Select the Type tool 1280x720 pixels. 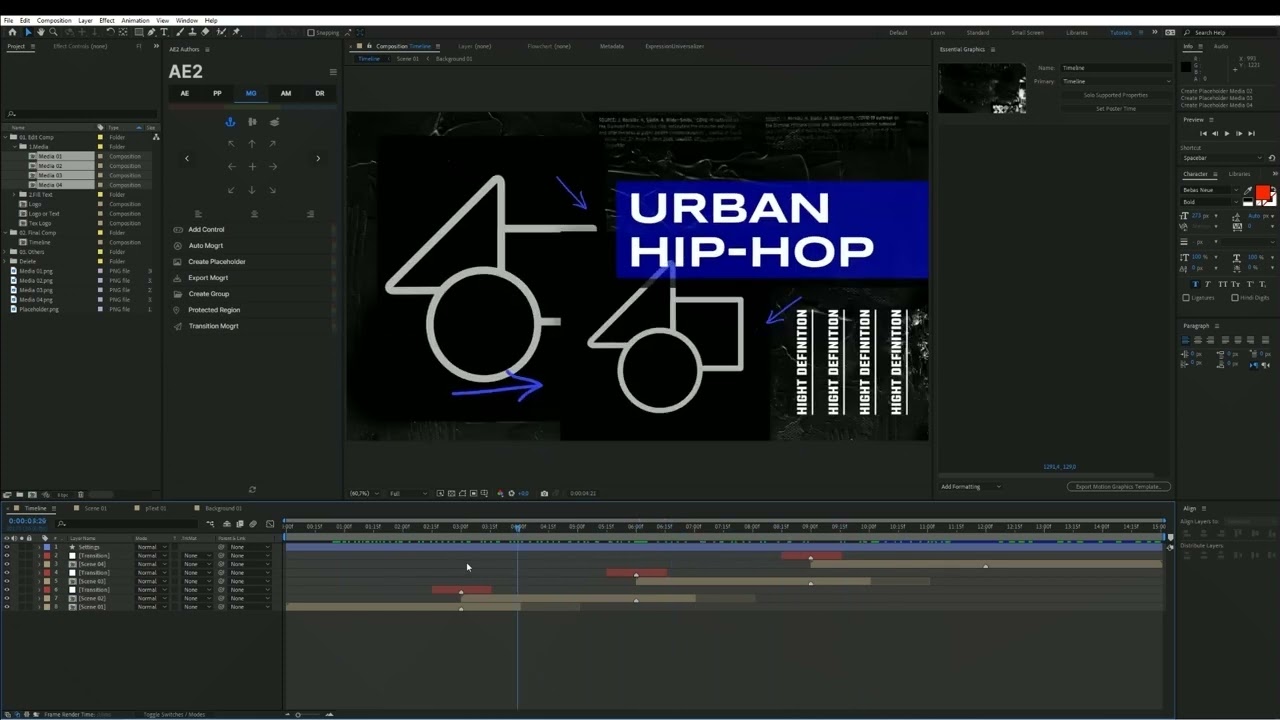point(164,32)
